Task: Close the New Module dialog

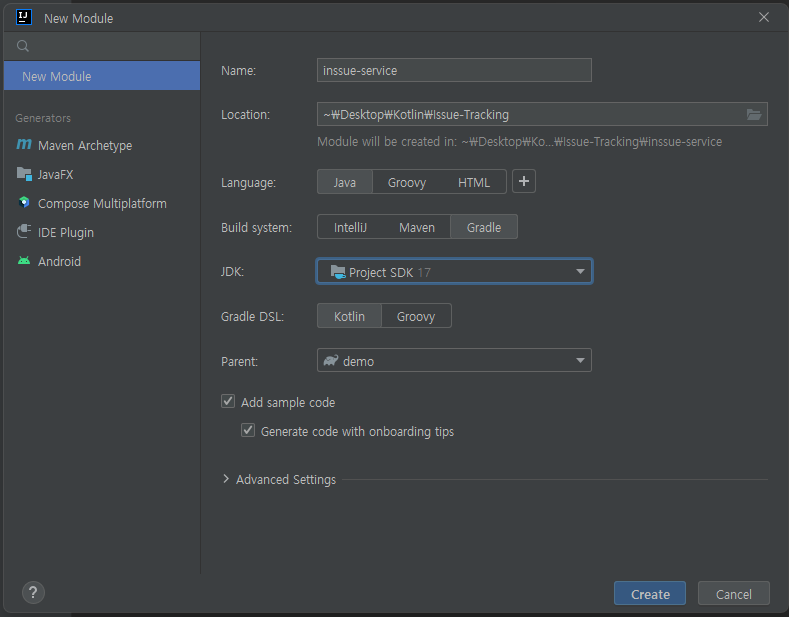Action: [x=763, y=17]
